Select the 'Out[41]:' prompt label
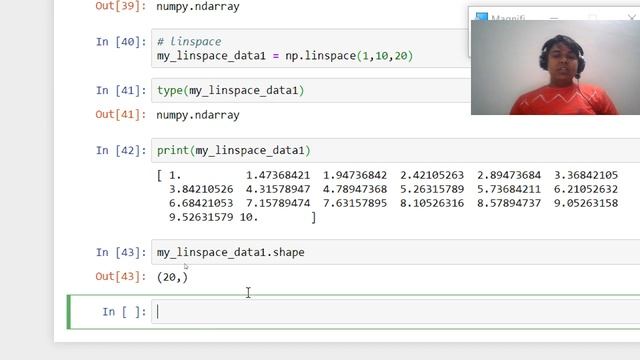Viewport: 640px width, 360px height. 121,115
